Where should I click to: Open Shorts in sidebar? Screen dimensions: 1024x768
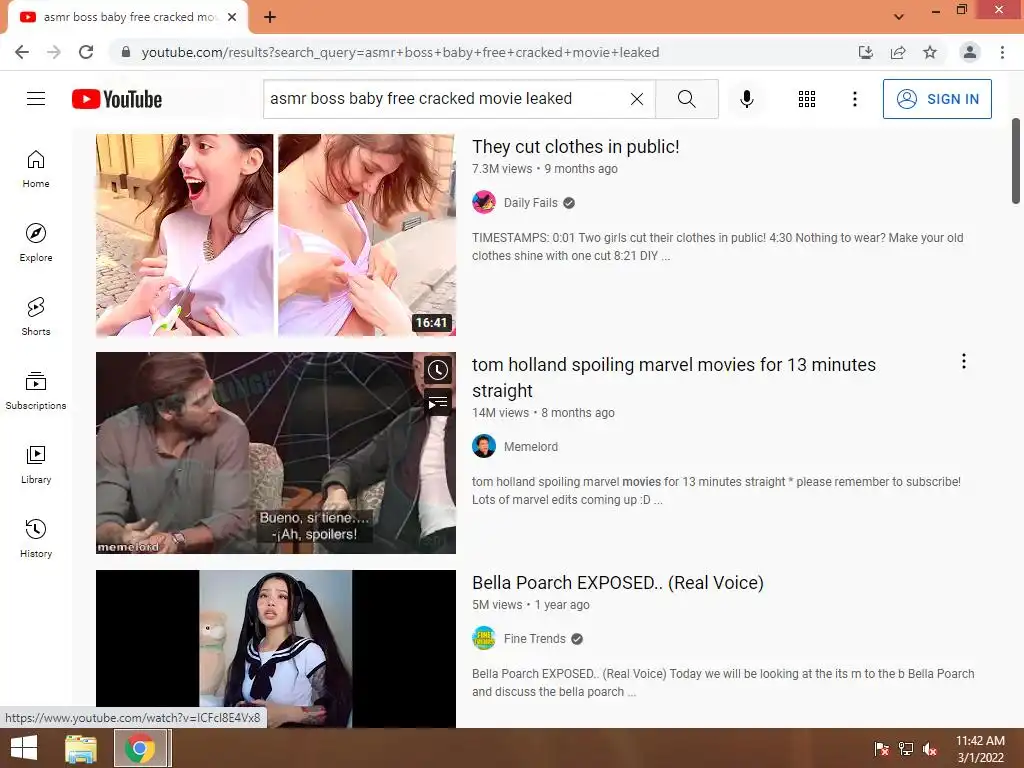click(x=36, y=316)
